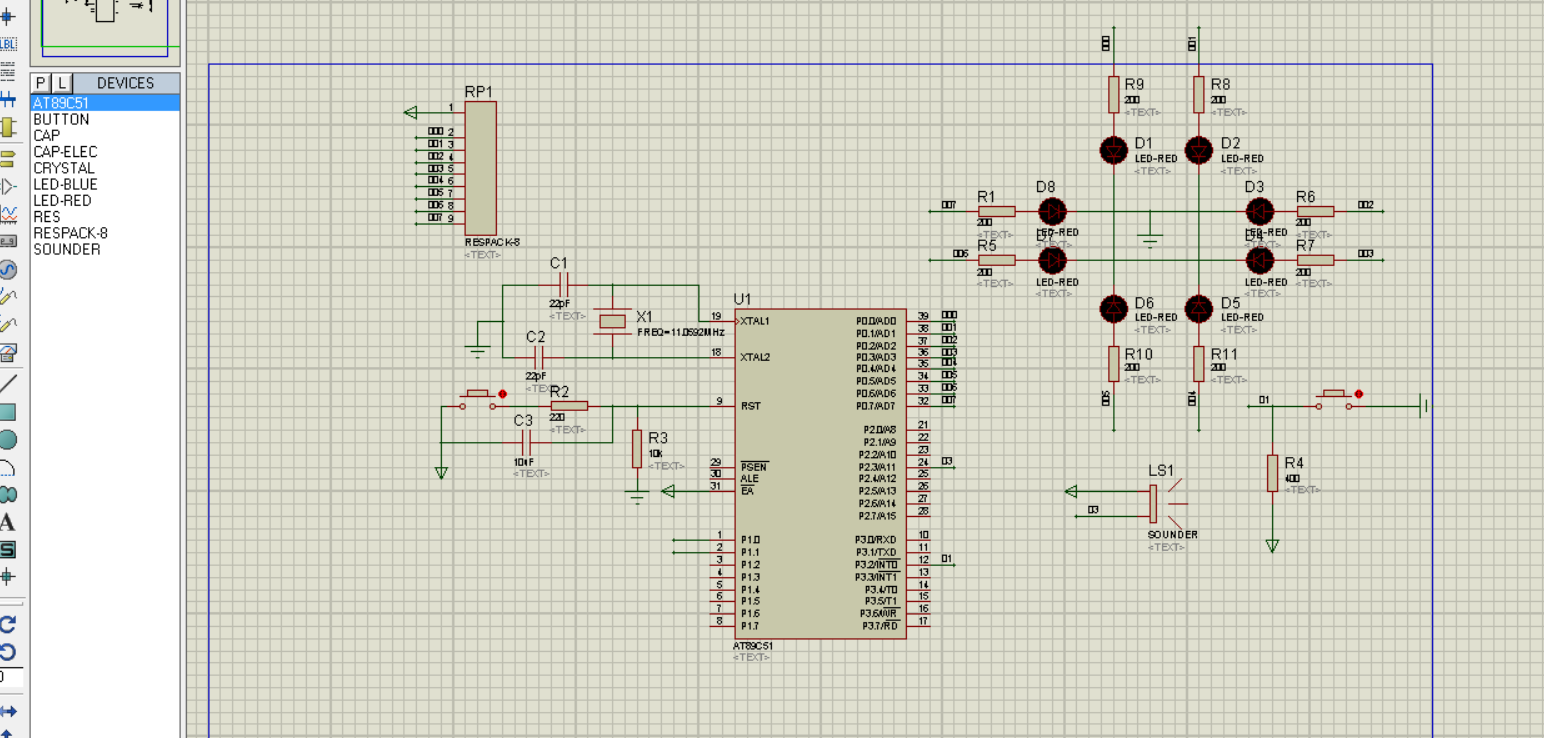
Task: Toggle the D1-net push-button actuator above R4
Action: 1358,395
